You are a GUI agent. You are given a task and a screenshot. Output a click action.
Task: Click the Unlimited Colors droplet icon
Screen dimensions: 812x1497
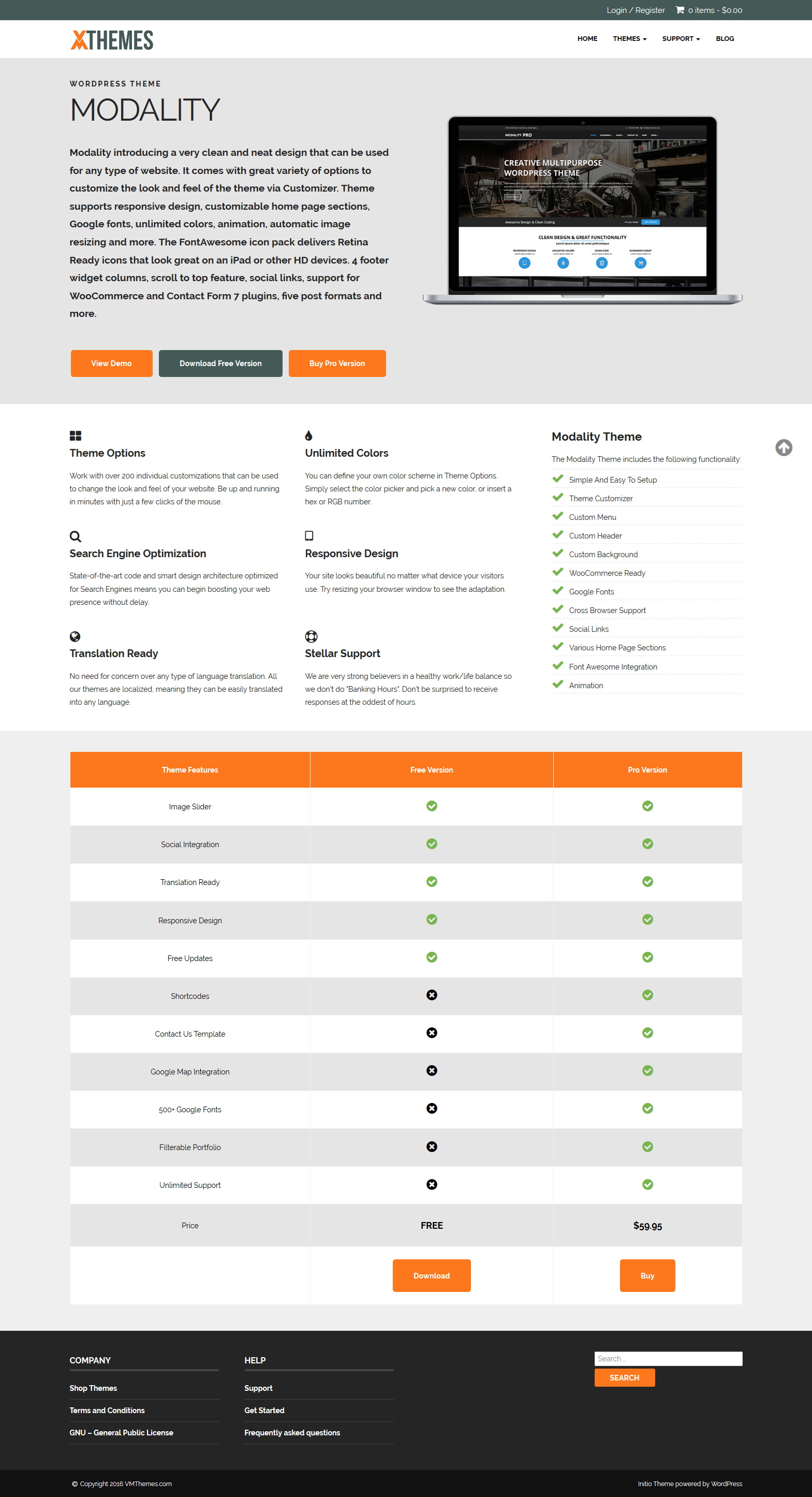point(308,435)
